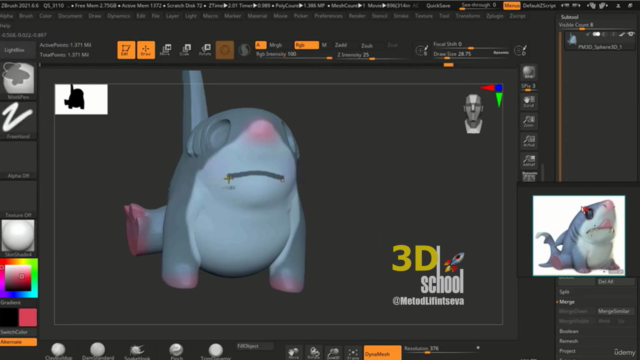Screen dimensions: 640x360
Task: Toggle the A color mode button
Action: click(x=261, y=45)
